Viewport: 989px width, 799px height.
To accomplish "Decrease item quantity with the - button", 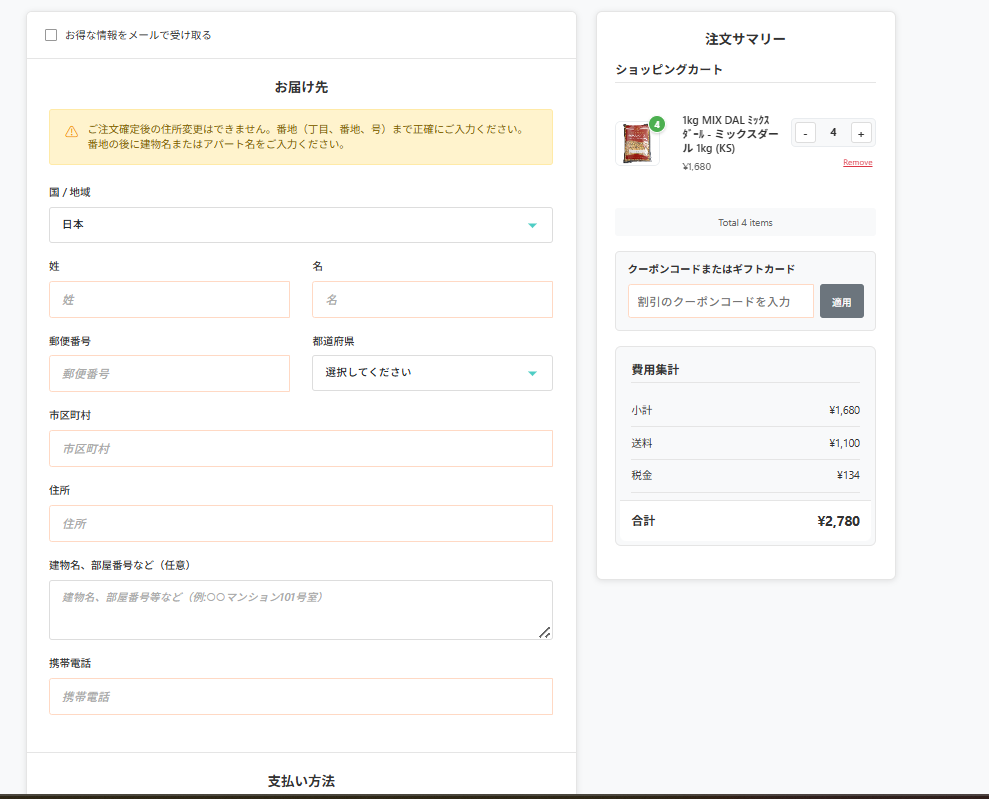I will [x=805, y=131].
